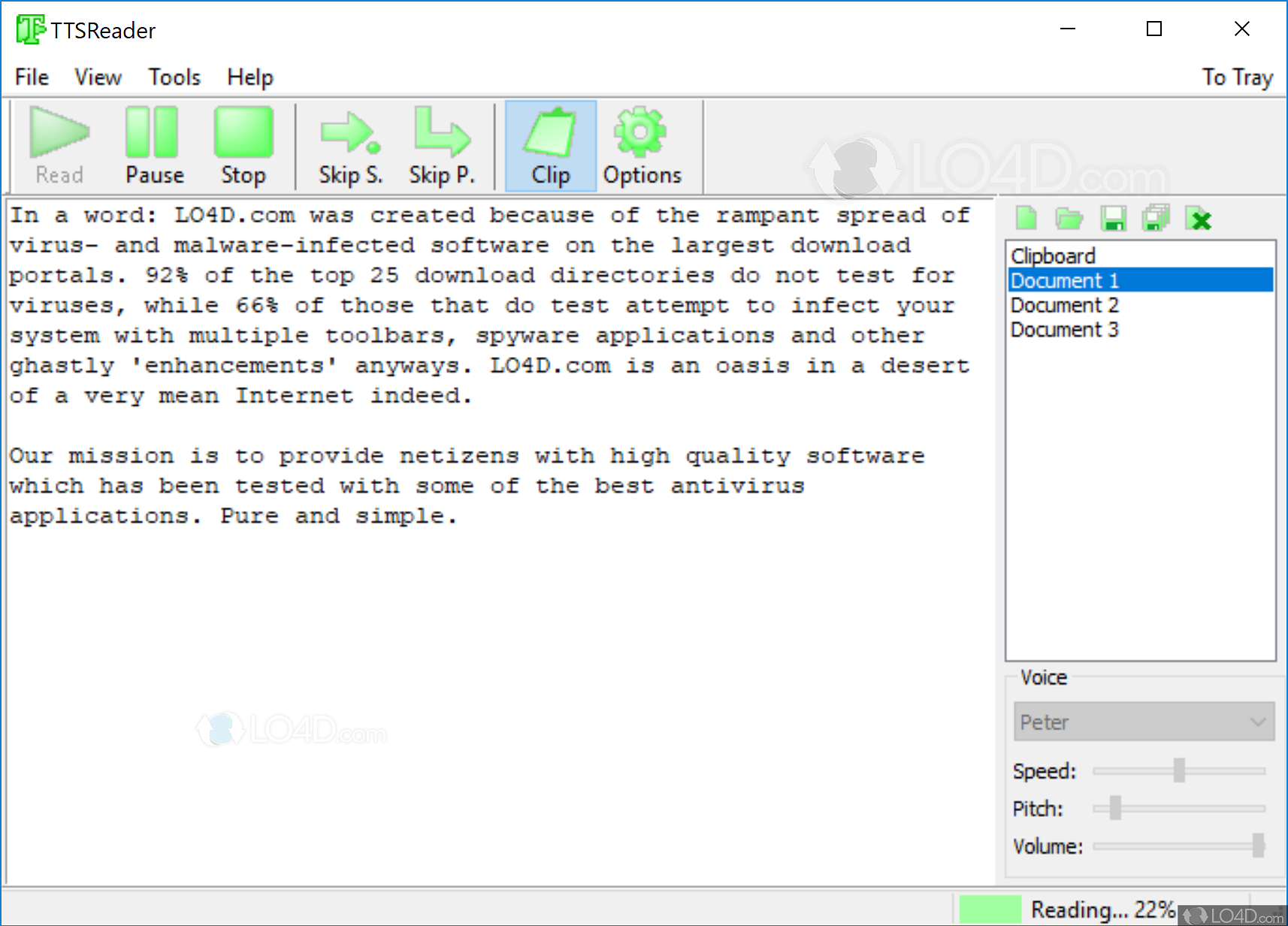This screenshot has height=926, width=1288.
Task: Create a new document in the list
Action: [1026, 218]
